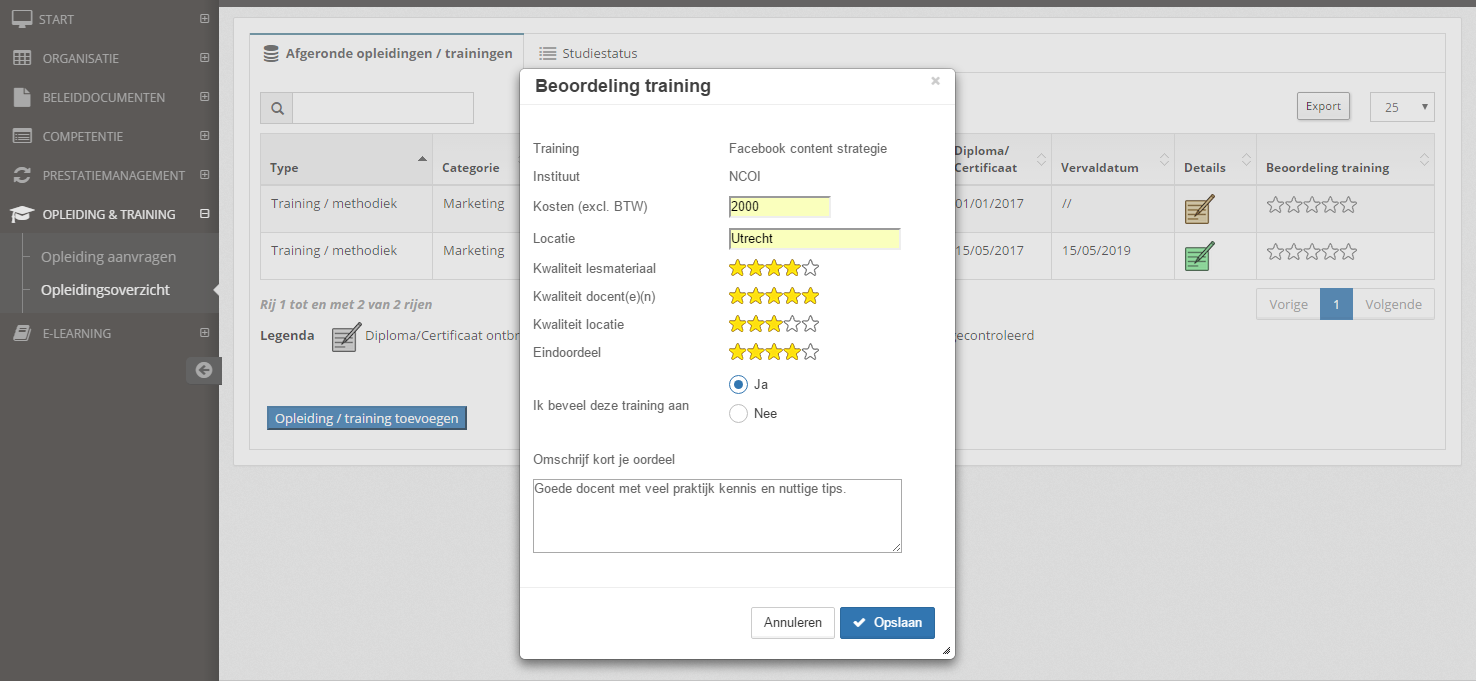
Task: Click the Omschrijf kort je oordeel textarea
Action: coord(717,515)
